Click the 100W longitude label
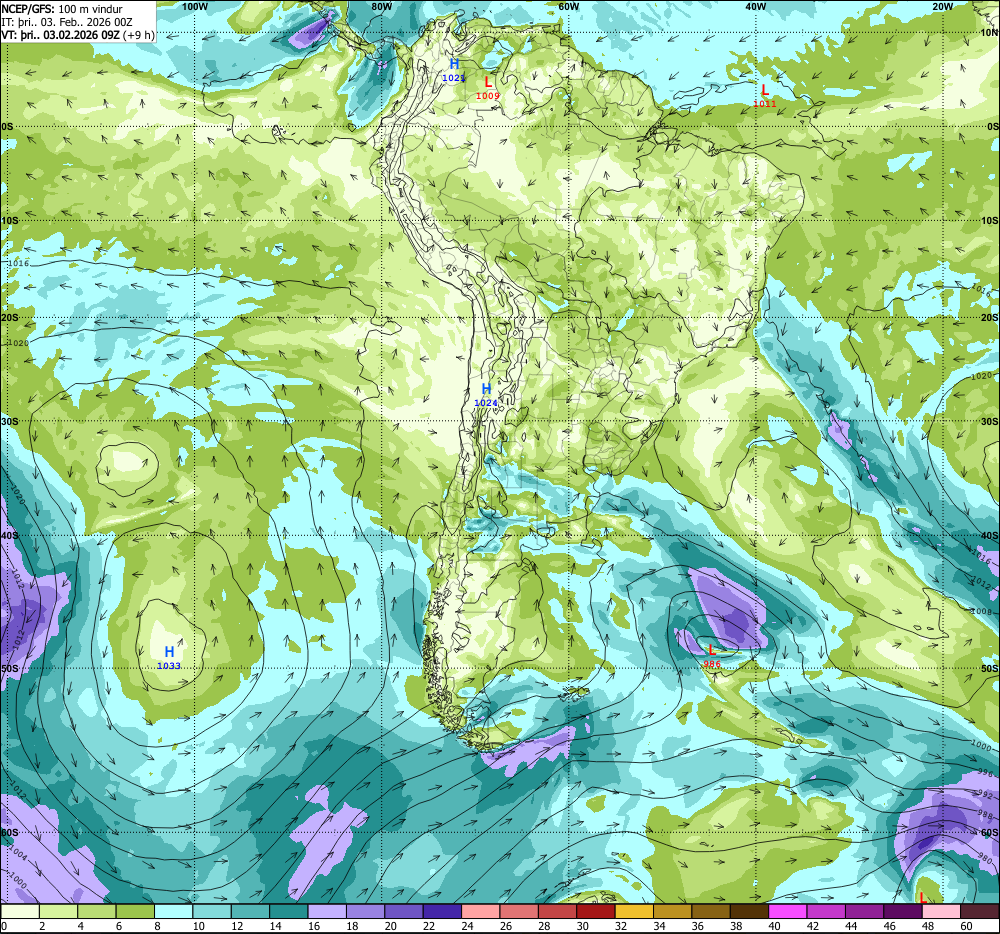1000x934 pixels. [x=195, y=6]
